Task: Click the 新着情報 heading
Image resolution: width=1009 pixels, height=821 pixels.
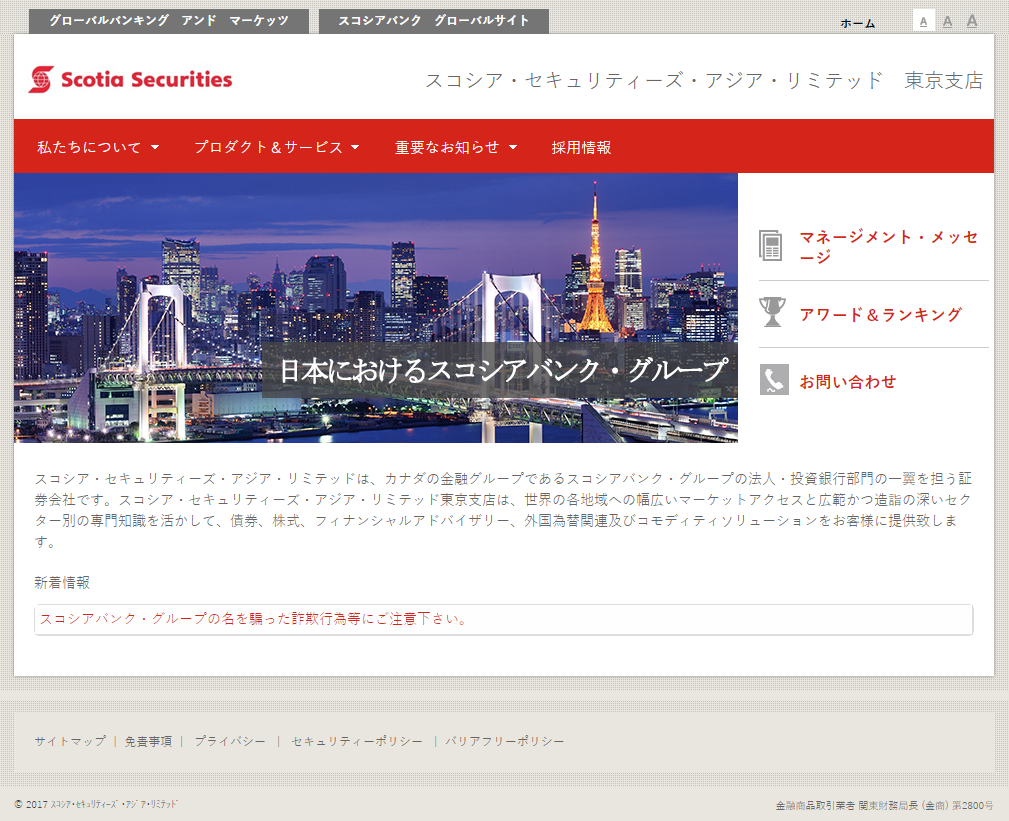Action: [62, 582]
